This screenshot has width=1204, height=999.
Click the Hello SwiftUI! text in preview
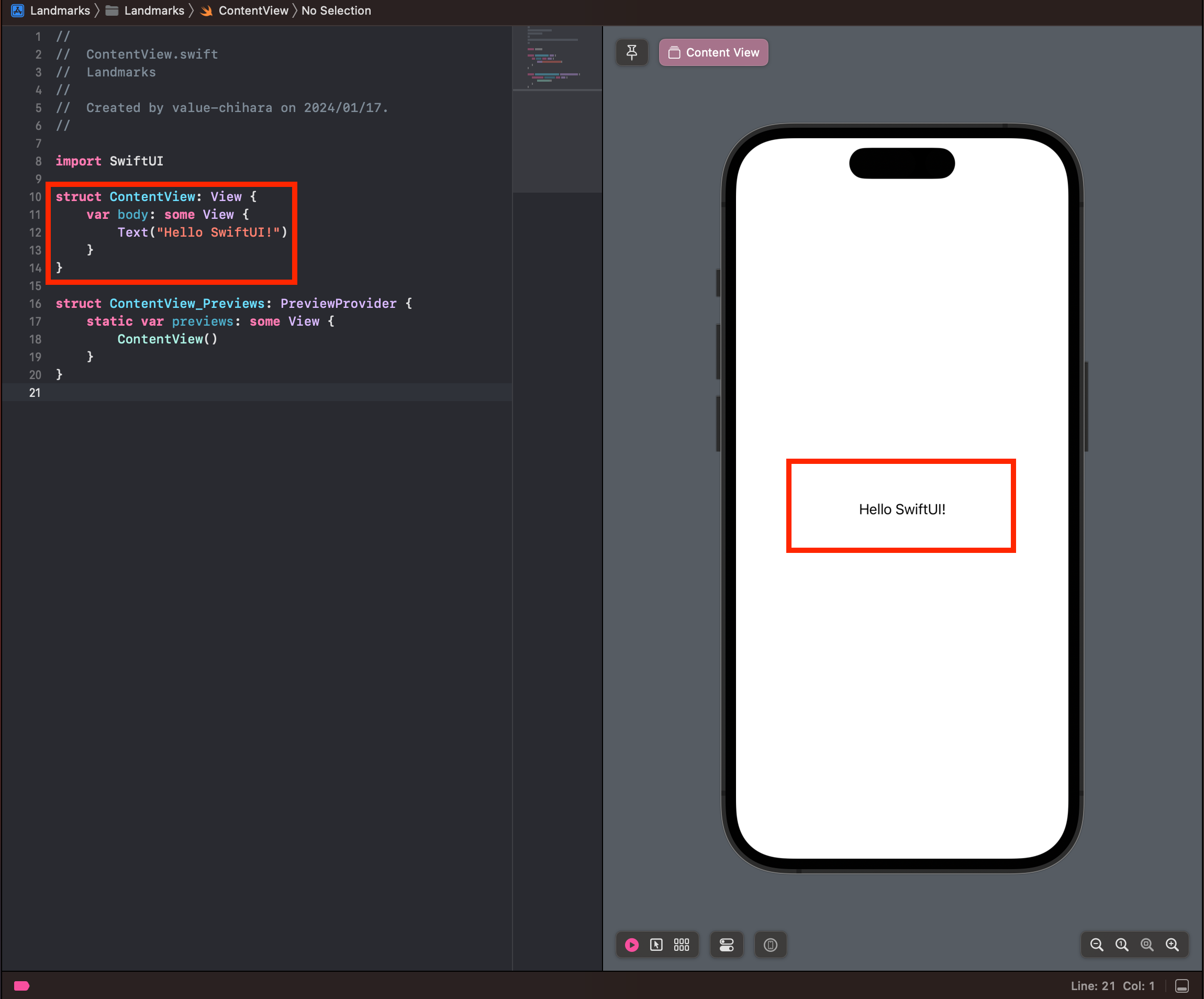[901, 509]
